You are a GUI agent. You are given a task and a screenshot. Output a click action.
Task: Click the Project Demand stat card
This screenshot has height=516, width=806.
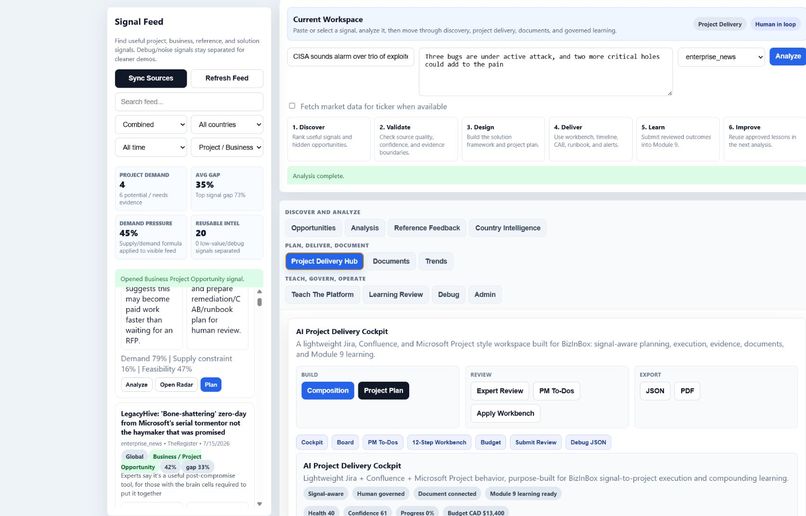151,188
